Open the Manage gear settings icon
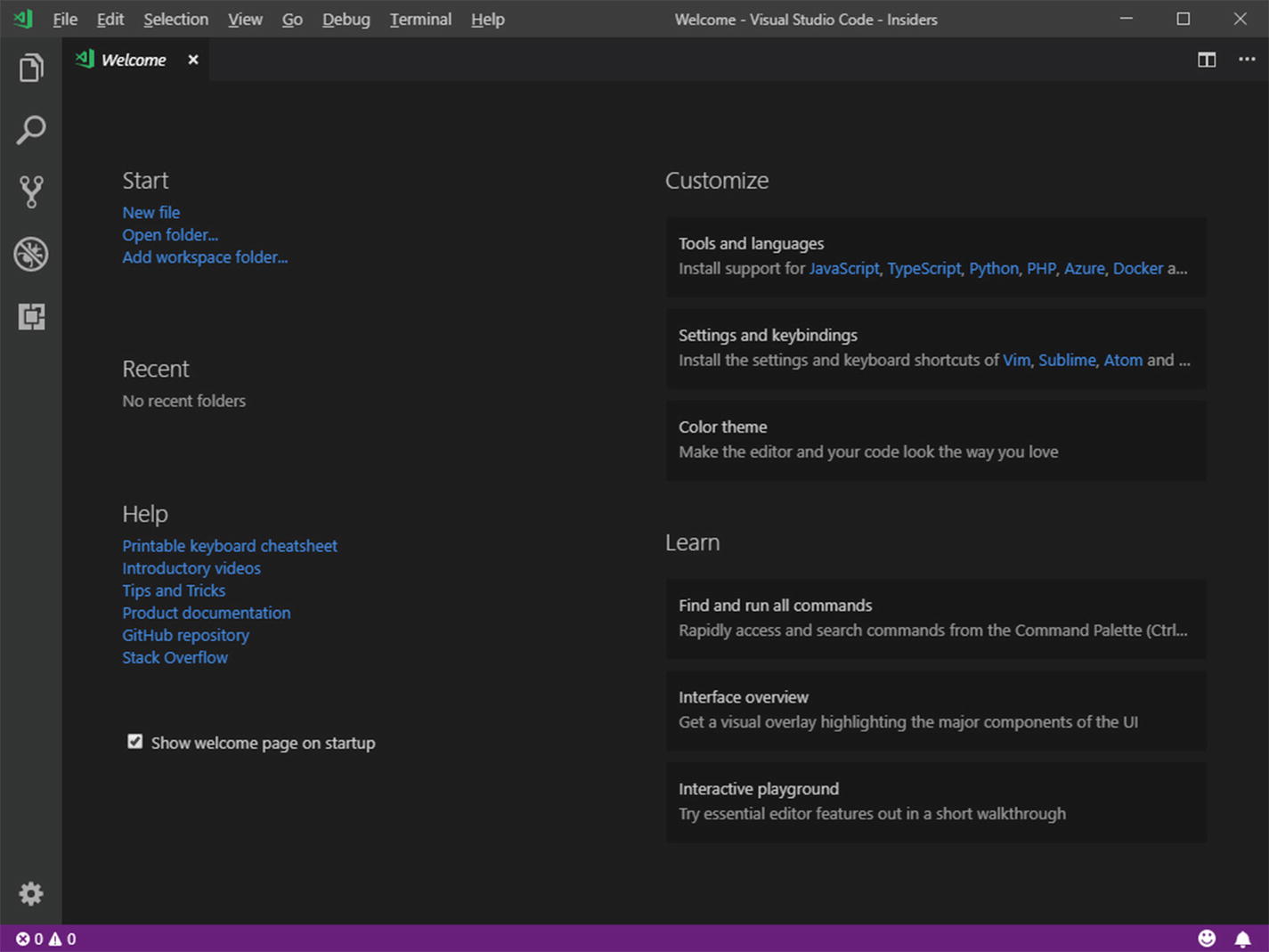 click(31, 893)
